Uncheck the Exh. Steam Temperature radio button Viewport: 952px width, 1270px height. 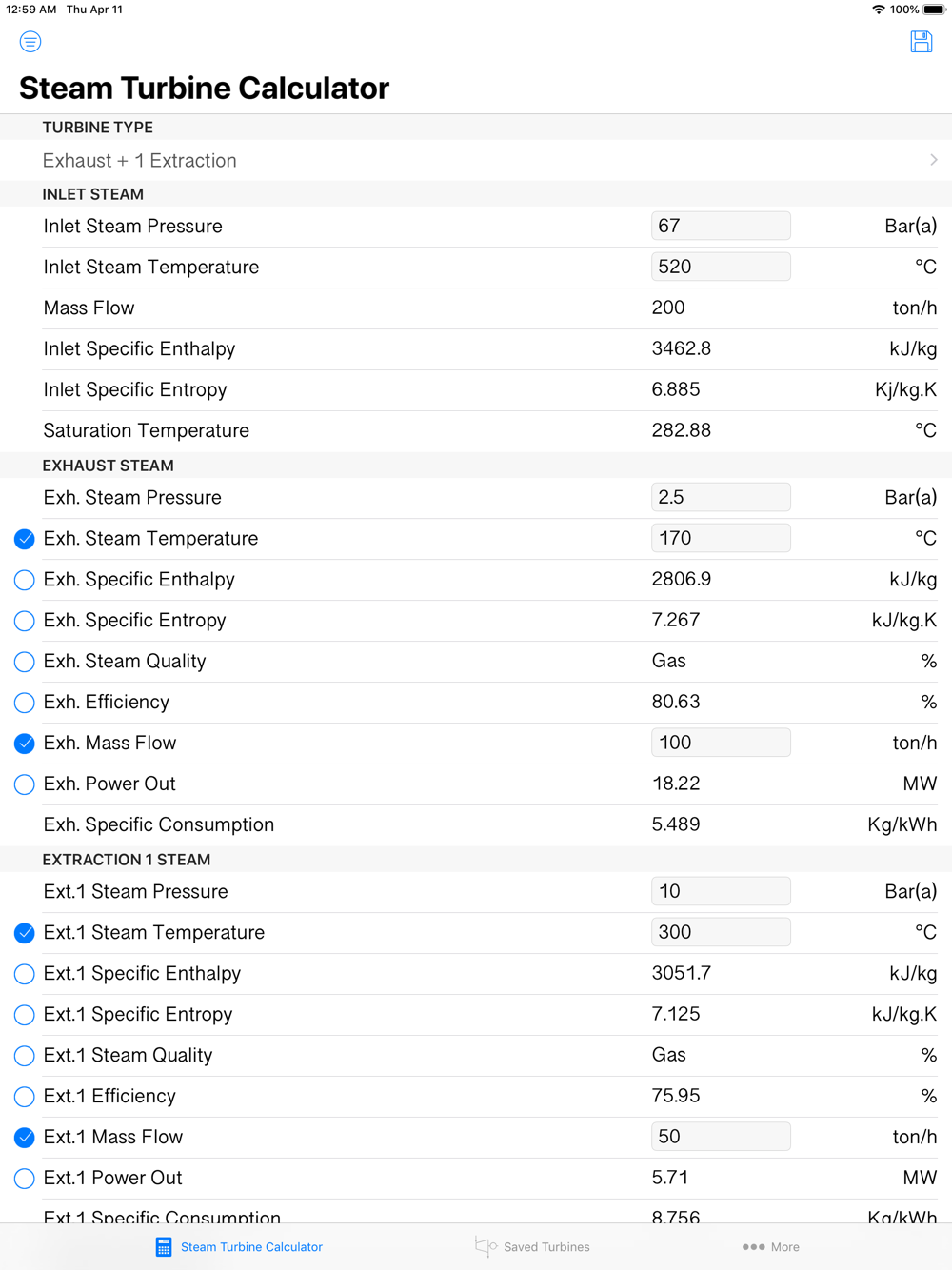pos(25,539)
